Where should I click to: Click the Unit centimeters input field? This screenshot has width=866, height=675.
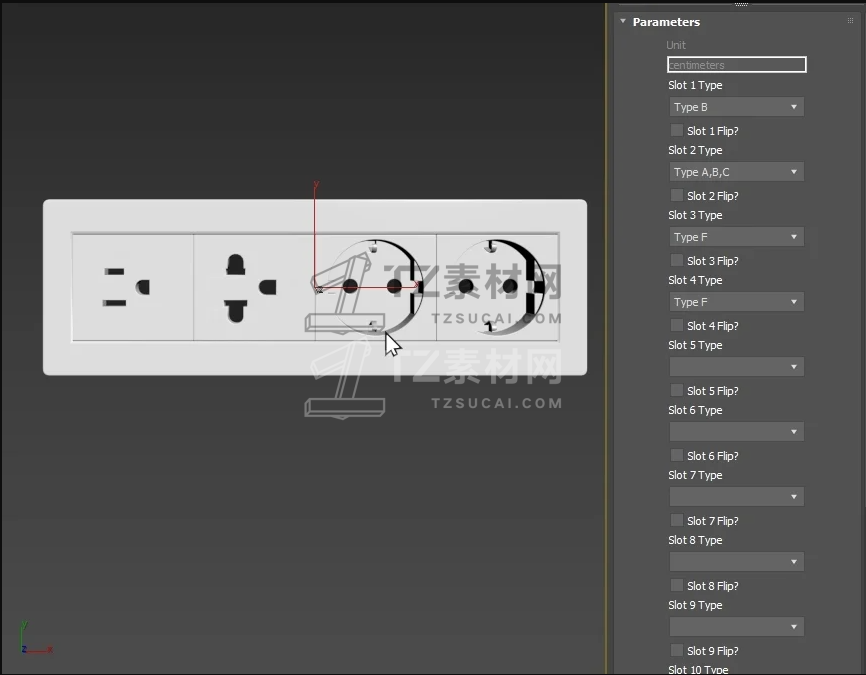(736, 65)
